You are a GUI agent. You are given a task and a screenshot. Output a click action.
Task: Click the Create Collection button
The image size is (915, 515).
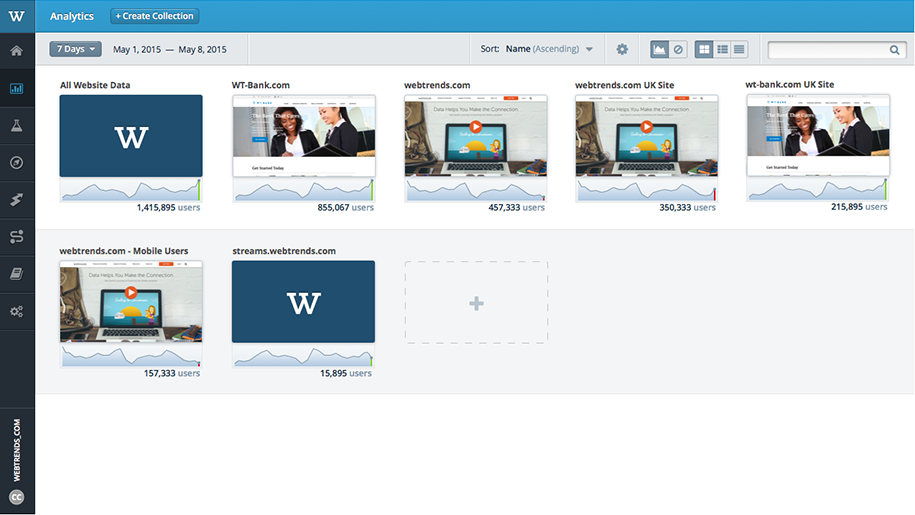pyautogui.click(x=155, y=16)
